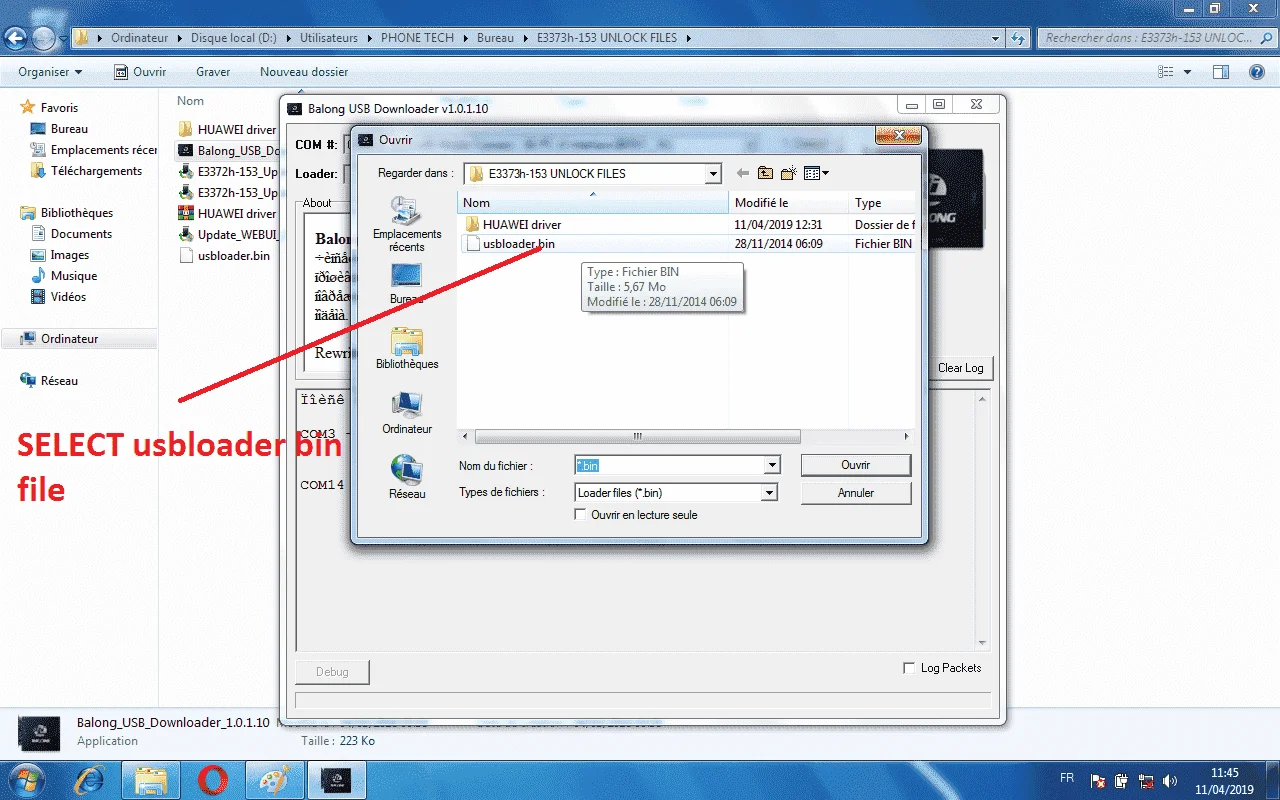Click the file list horizontal scrollbar
The height and width of the screenshot is (800, 1280).
(x=637, y=437)
